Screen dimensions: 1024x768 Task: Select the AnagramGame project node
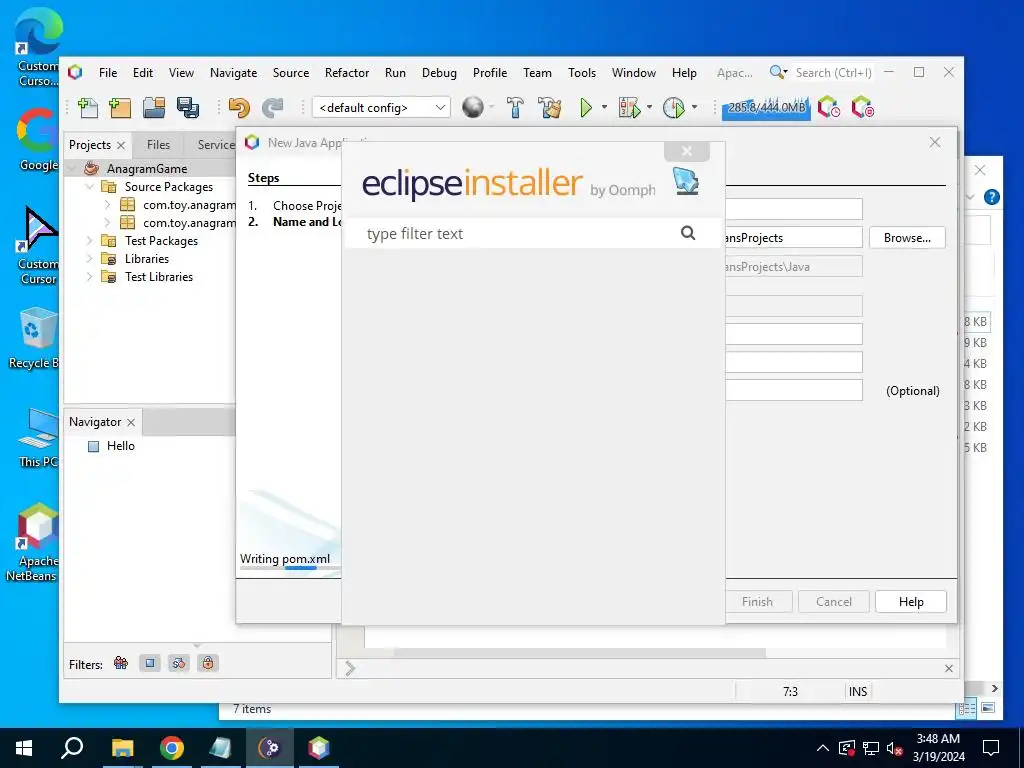pyautogui.click(x=146, y=168)
